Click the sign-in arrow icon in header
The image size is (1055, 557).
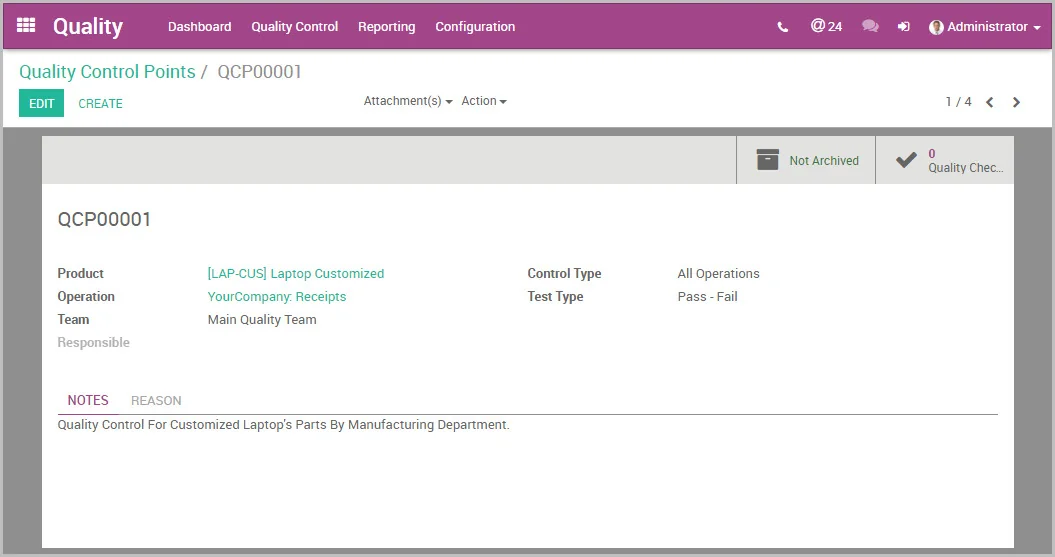click(904, 26)
